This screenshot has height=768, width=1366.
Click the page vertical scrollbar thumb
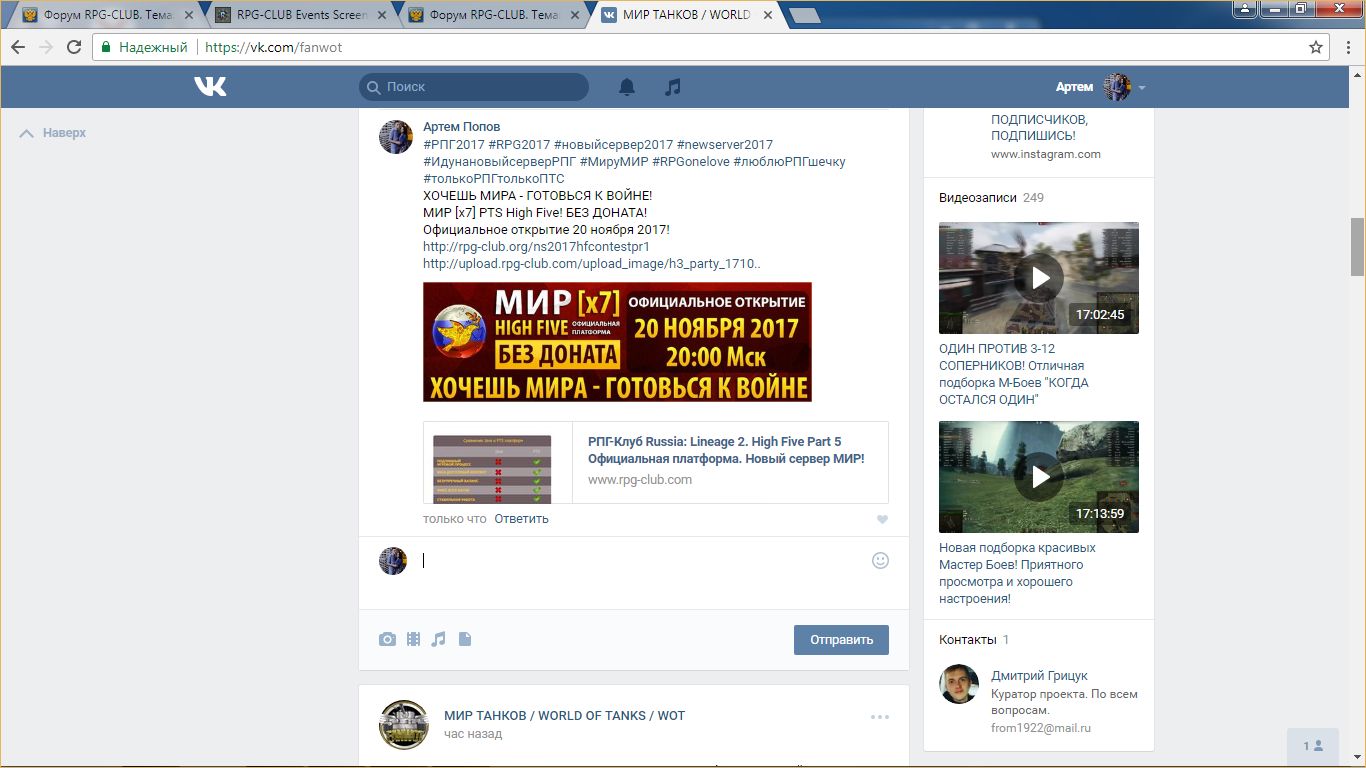(x=1357, y=246)
